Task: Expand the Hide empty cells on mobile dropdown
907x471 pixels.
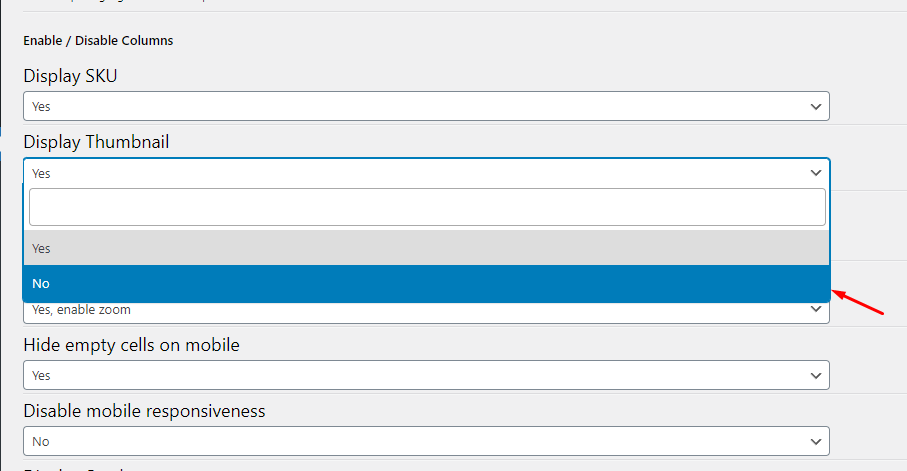Action: click(x=426, y=376)
